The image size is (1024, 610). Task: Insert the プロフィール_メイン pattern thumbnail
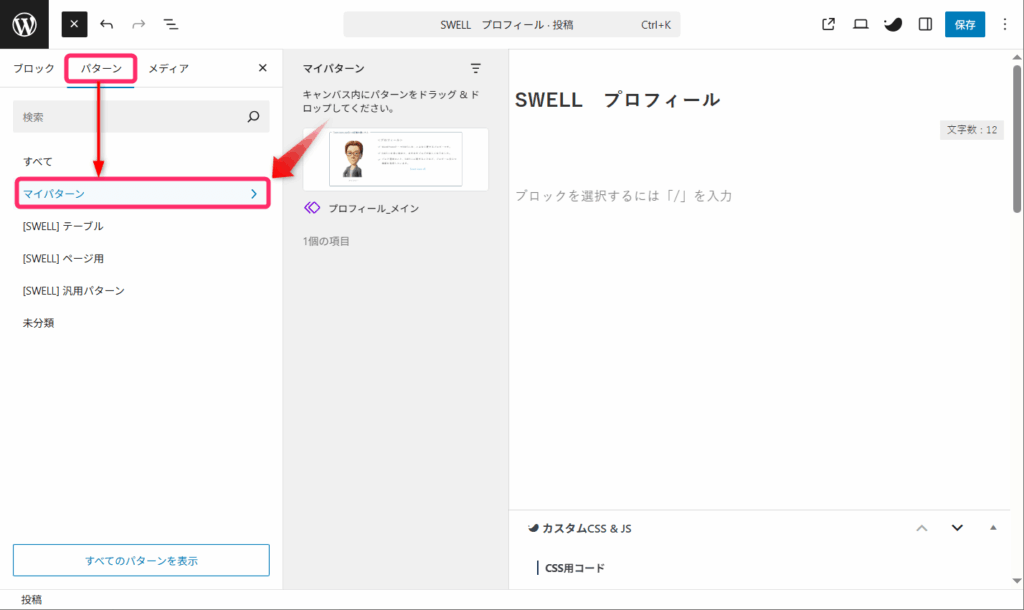[x=396, y=159]
